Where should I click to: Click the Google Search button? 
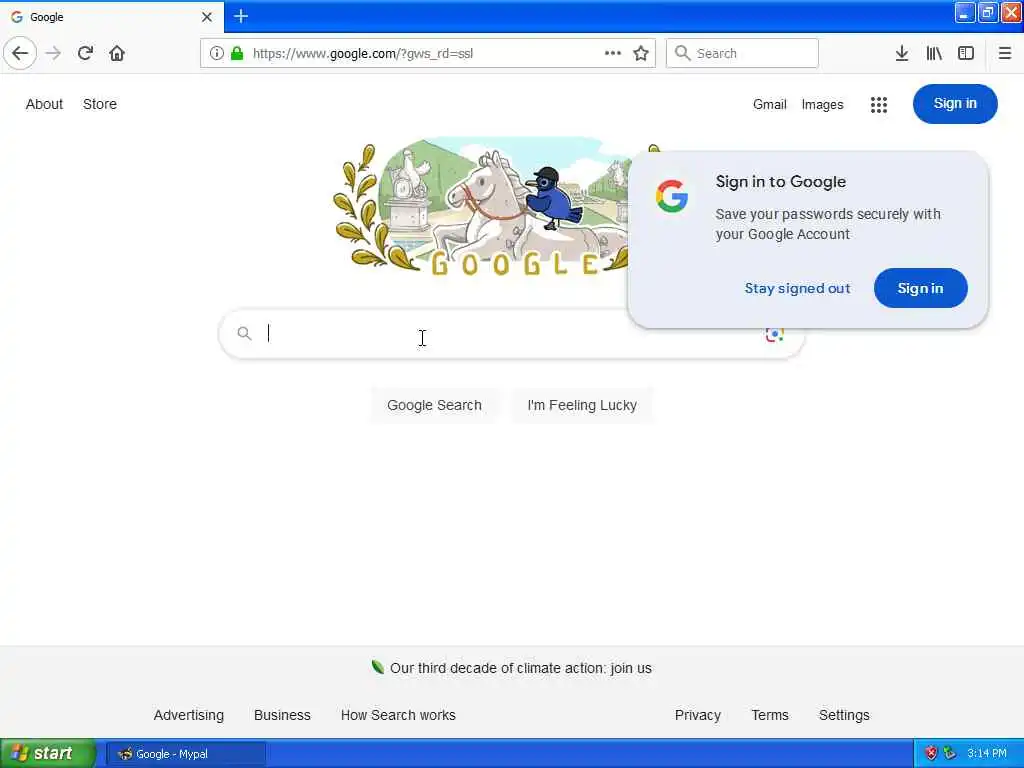[x=434, y=405]
